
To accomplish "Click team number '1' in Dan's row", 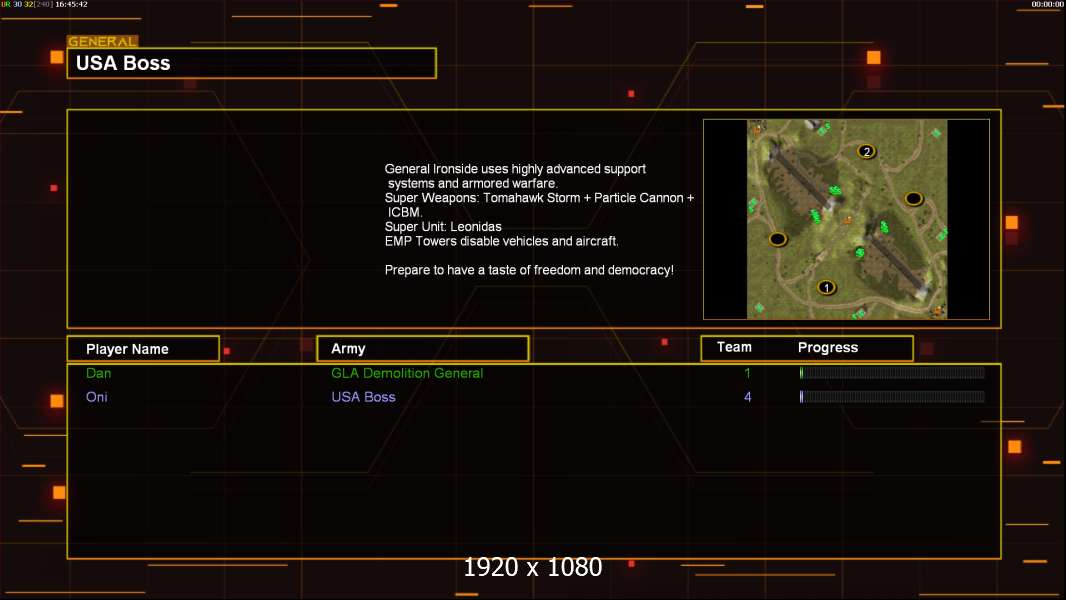I will pos(747,373).
